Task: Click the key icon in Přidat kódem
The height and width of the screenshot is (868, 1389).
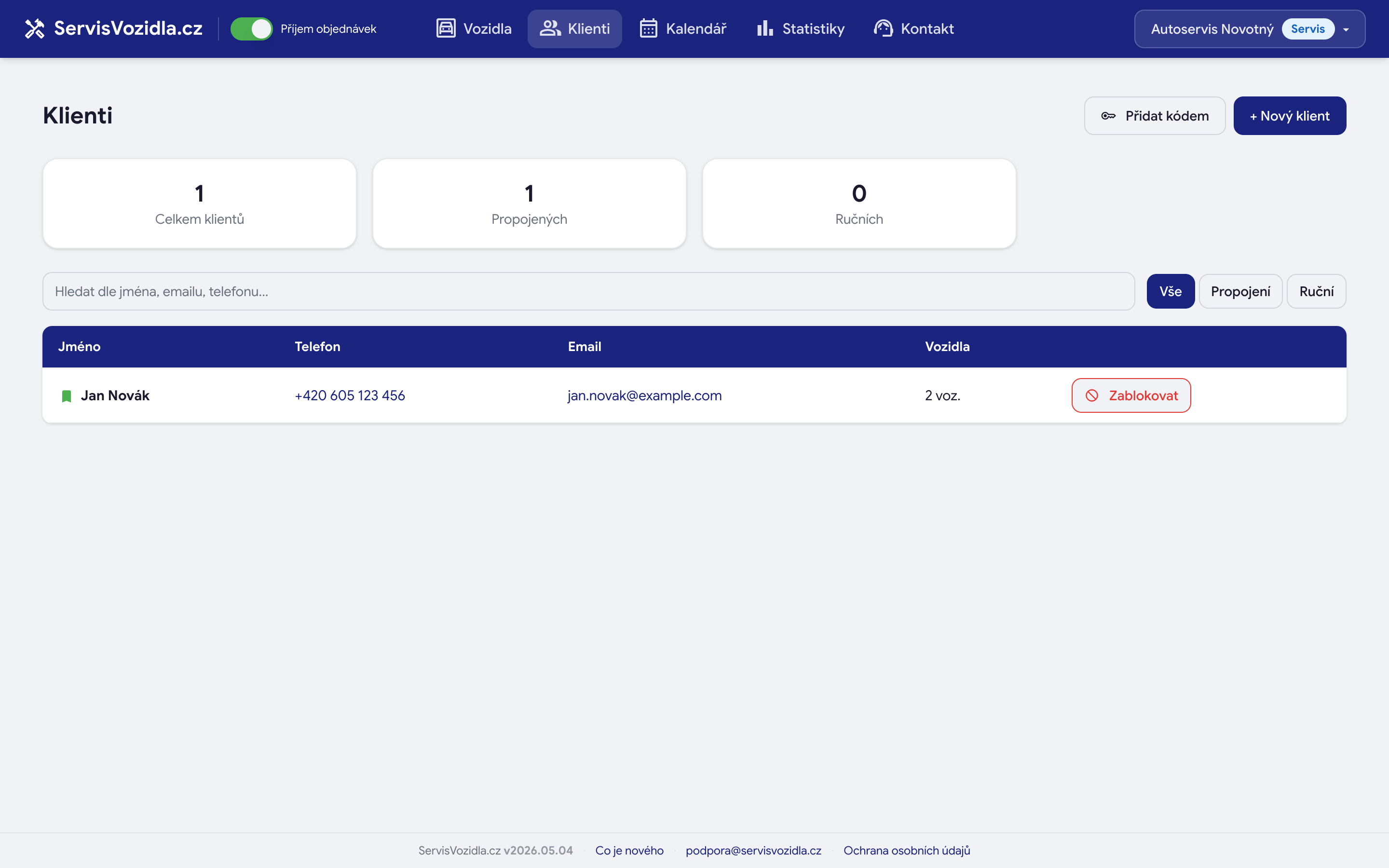Action: click(x=1108, y=116)
